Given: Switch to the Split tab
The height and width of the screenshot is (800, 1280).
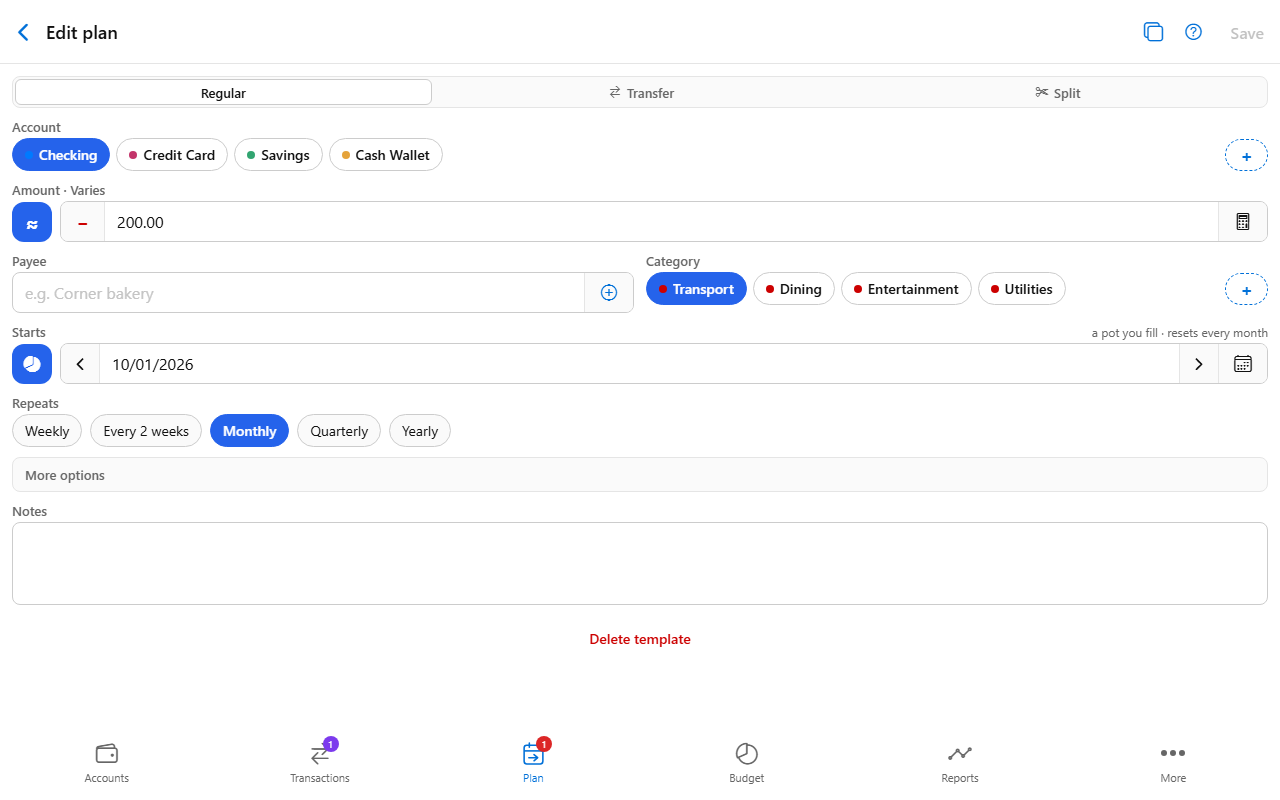Looking at the screenshot, I should (x=1058, y=93).
